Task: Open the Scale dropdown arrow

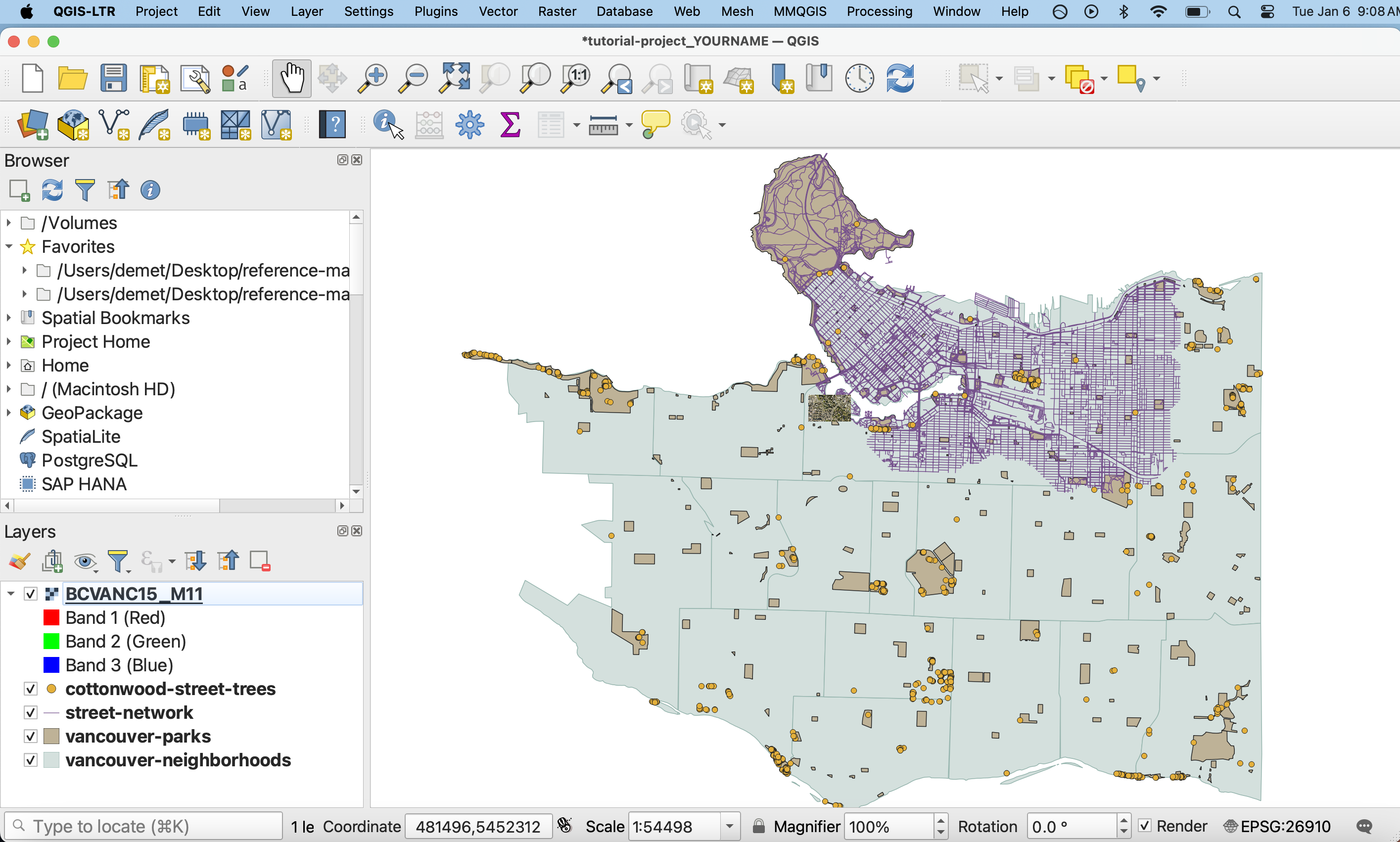Action: coord(730,827)
